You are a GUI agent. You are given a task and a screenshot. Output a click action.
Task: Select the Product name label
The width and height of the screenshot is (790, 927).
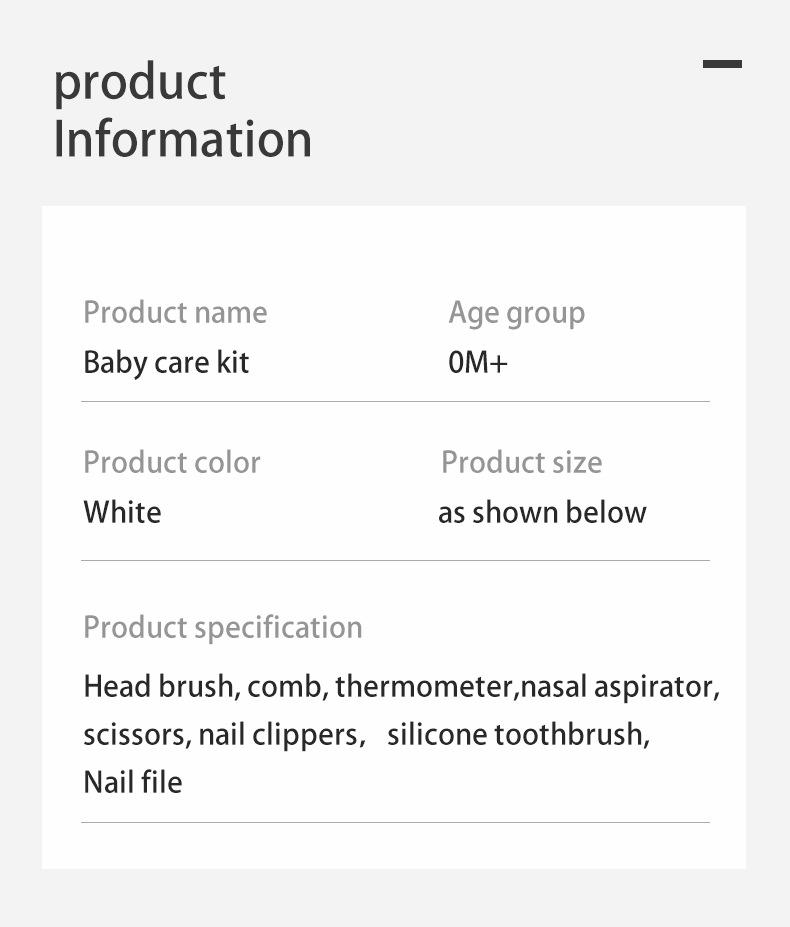coord(175,312)
